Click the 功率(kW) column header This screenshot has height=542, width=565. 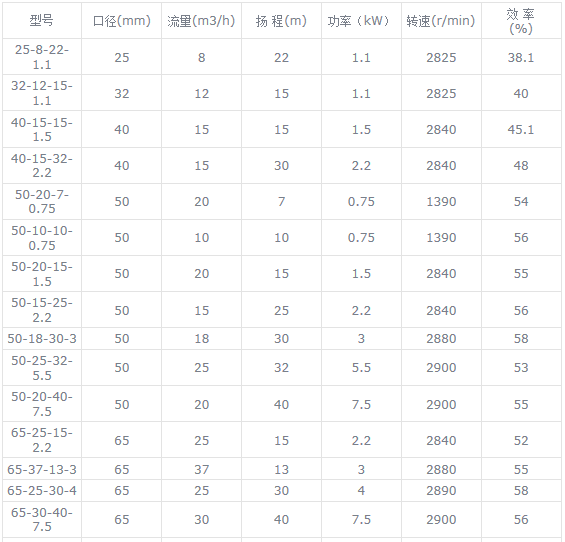tap(361, 21)
